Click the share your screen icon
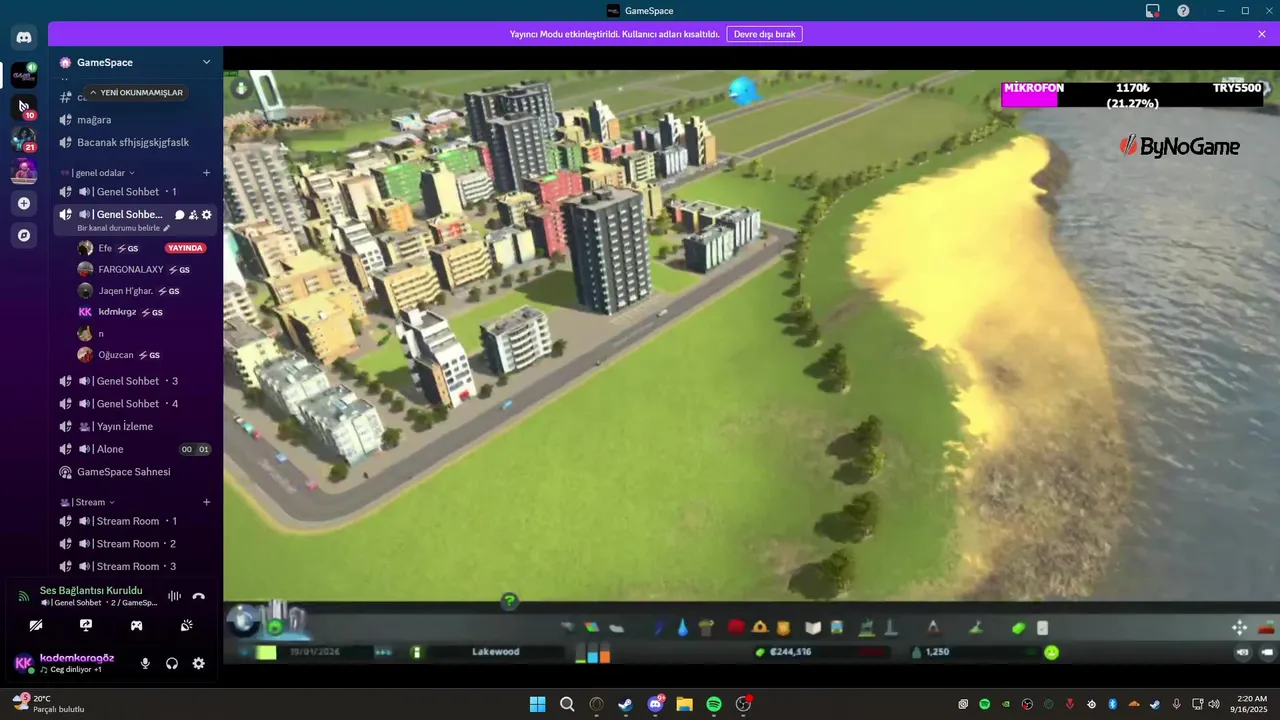Screen dimensions: 1280x720 [x=86, y=625]
